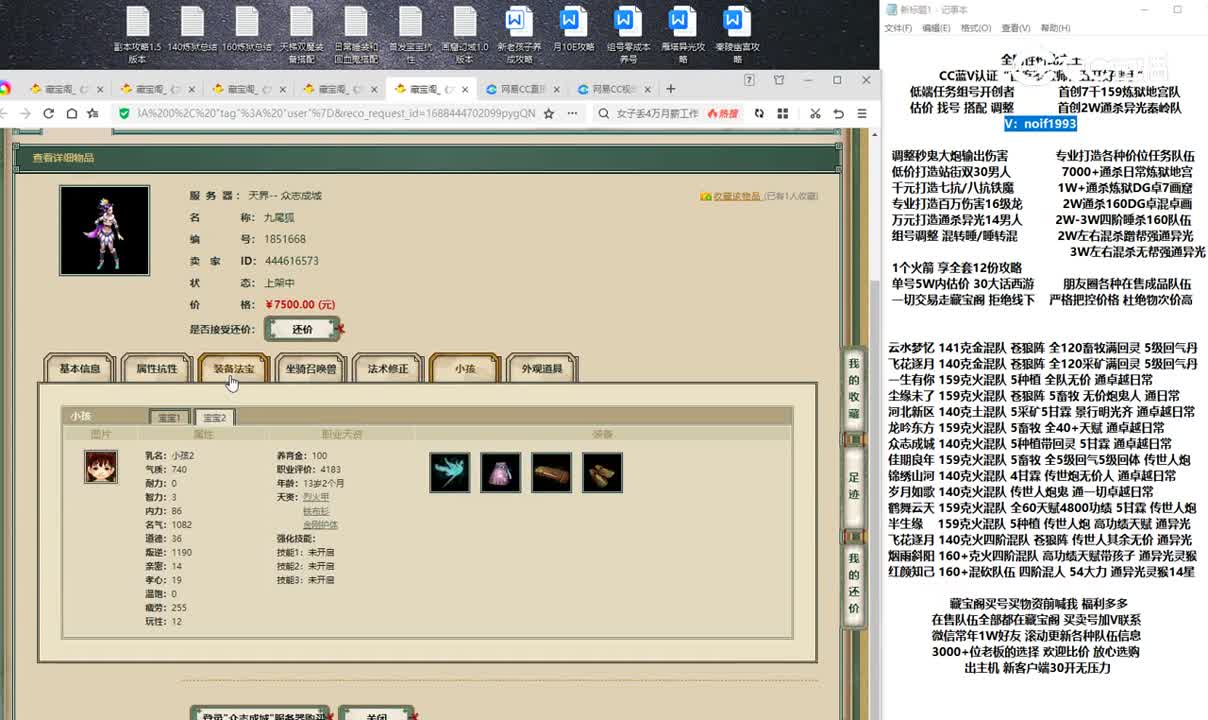Click the browser address bar URL

coord(335,114)
